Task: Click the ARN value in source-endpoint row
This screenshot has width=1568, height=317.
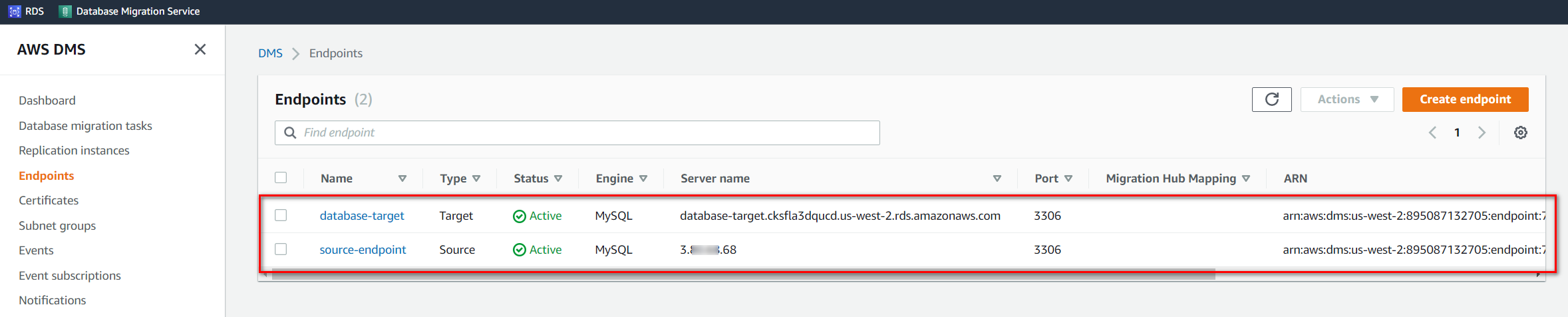Action: pos(1414,250)
